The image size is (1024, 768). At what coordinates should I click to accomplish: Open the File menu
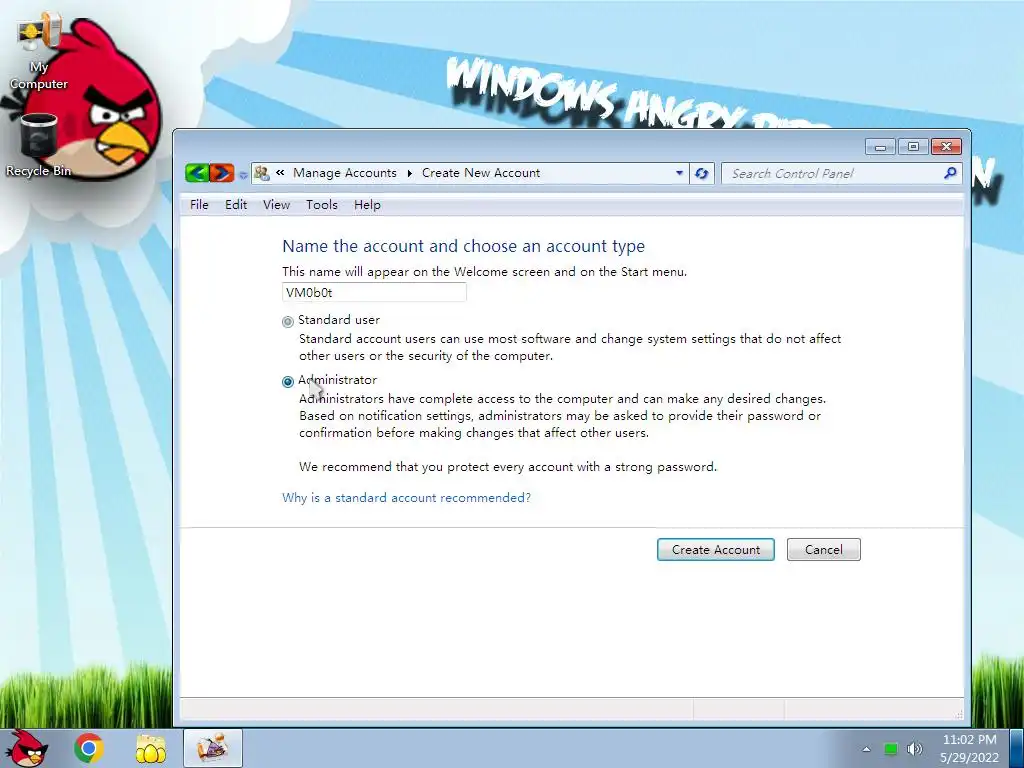tap(199, 205)
